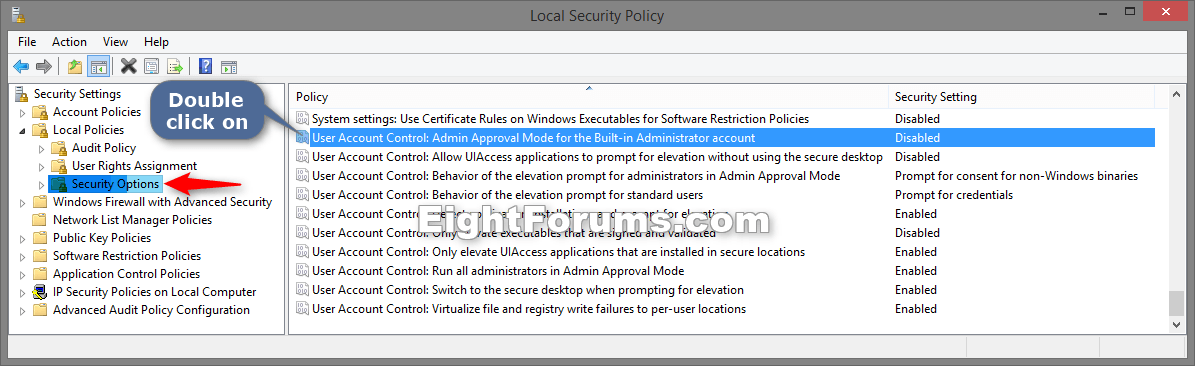Click Disabled value for System settings Certificate Rules
The height and width of the screenshot is (366, 1195).
click(x=917, y=119)
